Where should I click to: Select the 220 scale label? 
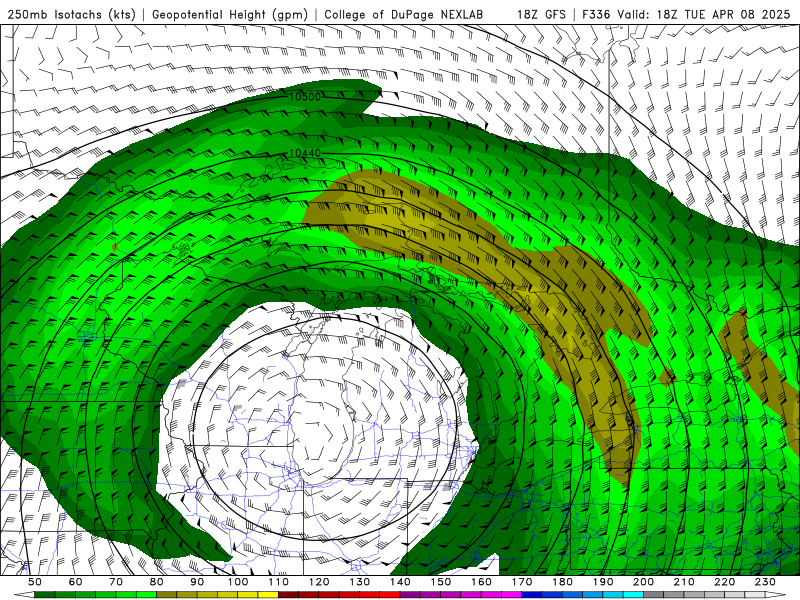[x=724, y=582]
